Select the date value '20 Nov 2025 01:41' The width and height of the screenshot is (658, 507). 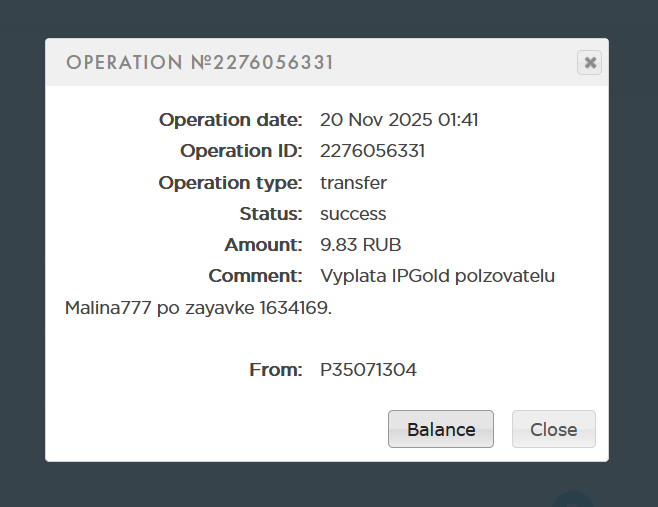pyautogui.click(x=399, y=120)
